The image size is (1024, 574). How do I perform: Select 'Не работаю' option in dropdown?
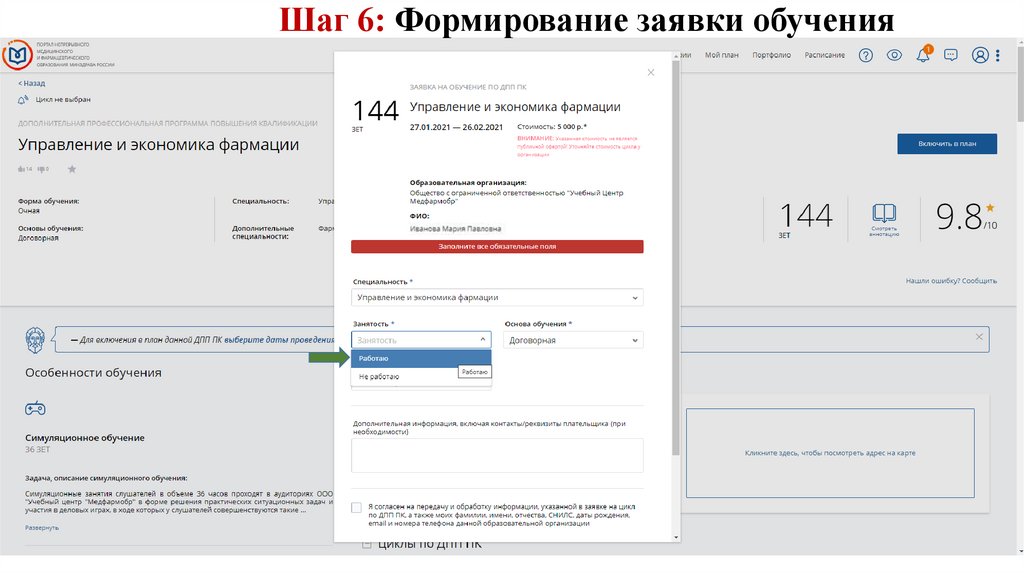coord(421,377)
